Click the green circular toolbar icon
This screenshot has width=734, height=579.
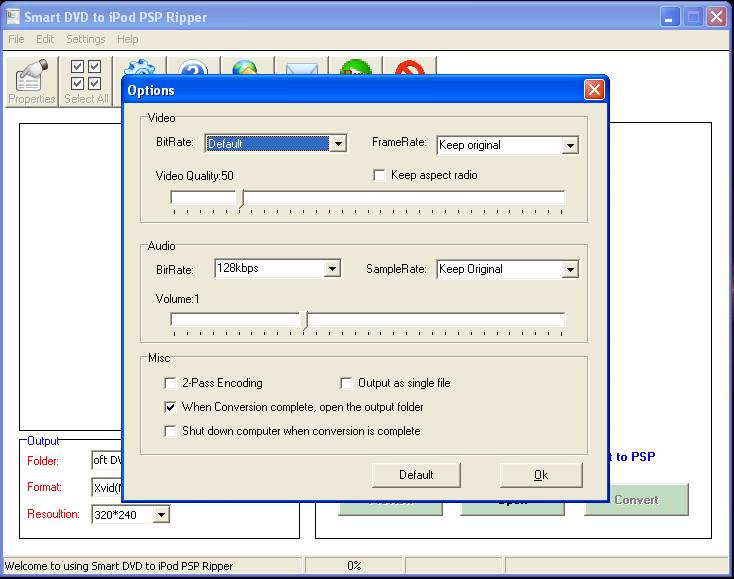click(356, 67)
